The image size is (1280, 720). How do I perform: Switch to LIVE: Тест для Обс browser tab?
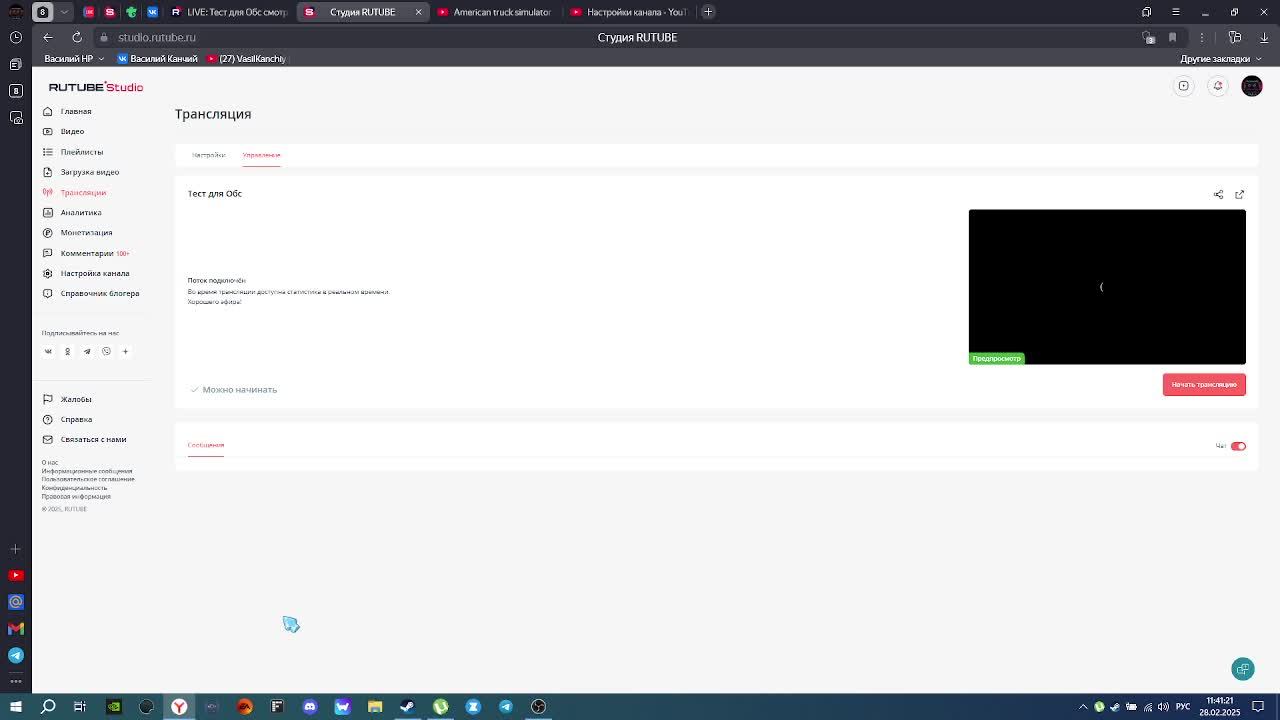(228, 12)
